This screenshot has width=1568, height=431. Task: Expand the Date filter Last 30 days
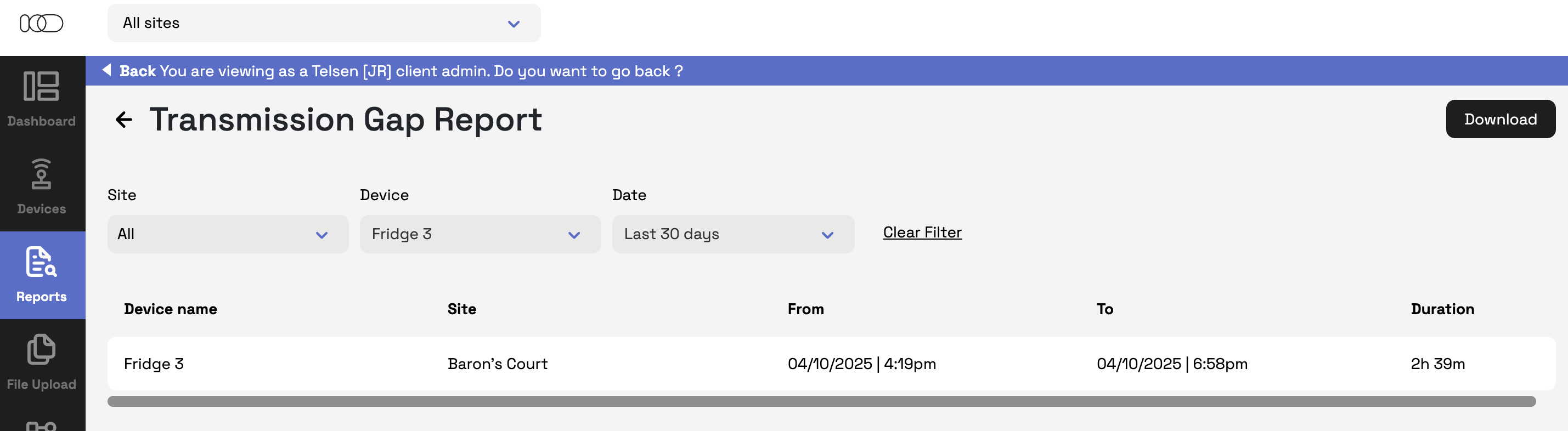pos(732,234)
